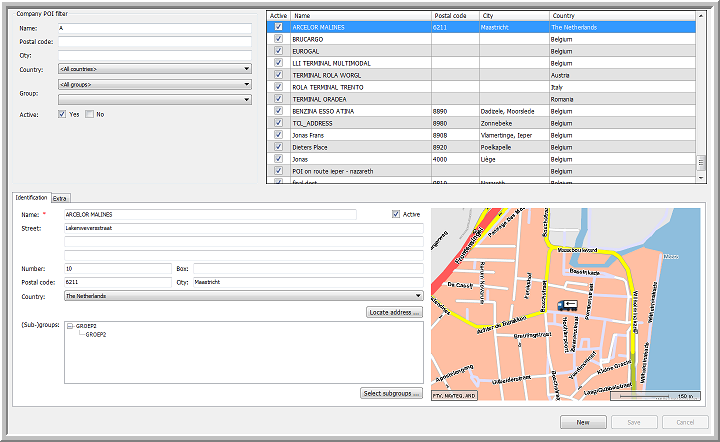
Task: Select child GROEP2 subgroup tree item
Action: (95, 334)
